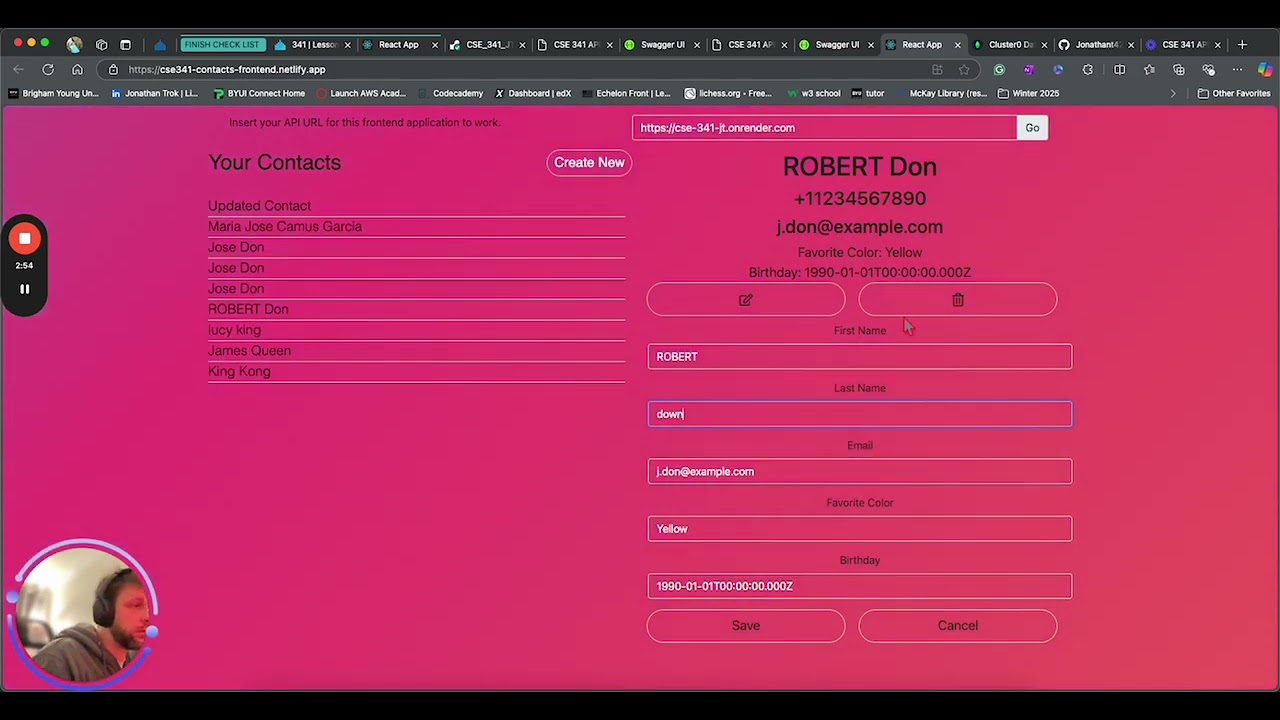Image resolution: width=1280 pixels, height=720 pixels.
Task: Click the Favorite Color field with Yellow
Action: tap(860, 529)
